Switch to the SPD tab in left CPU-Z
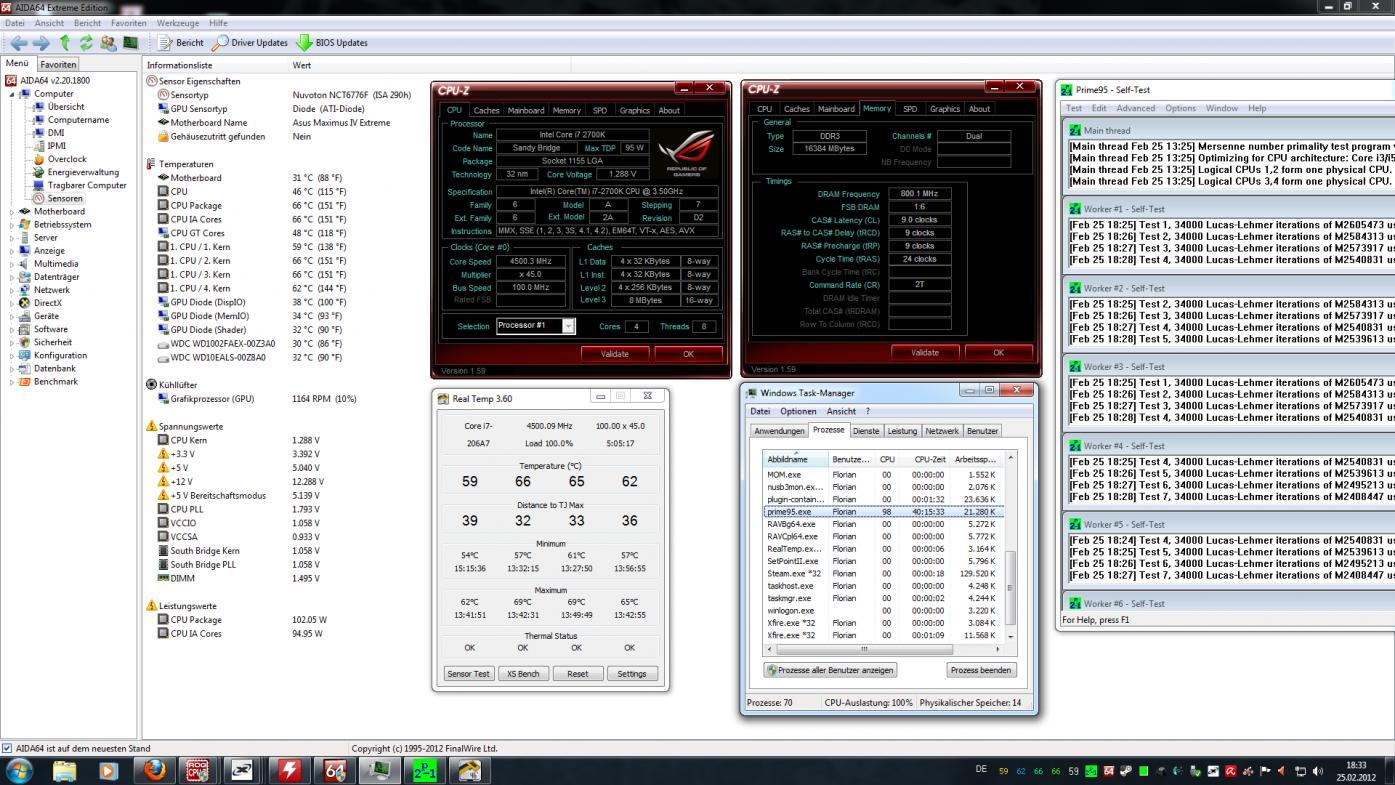 click(599, 111)
